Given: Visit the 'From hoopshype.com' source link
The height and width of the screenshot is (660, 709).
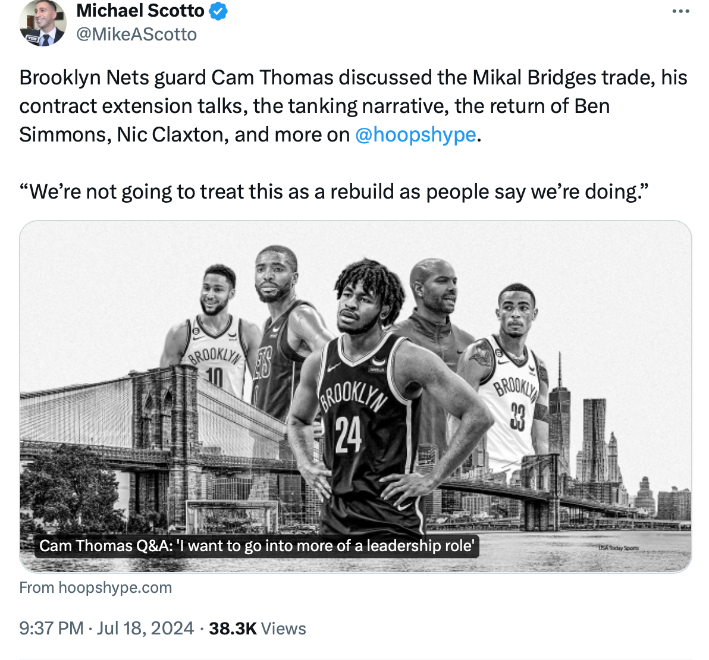Looking at the screenshot, I should pyautogui.click(x=96, y=588).
